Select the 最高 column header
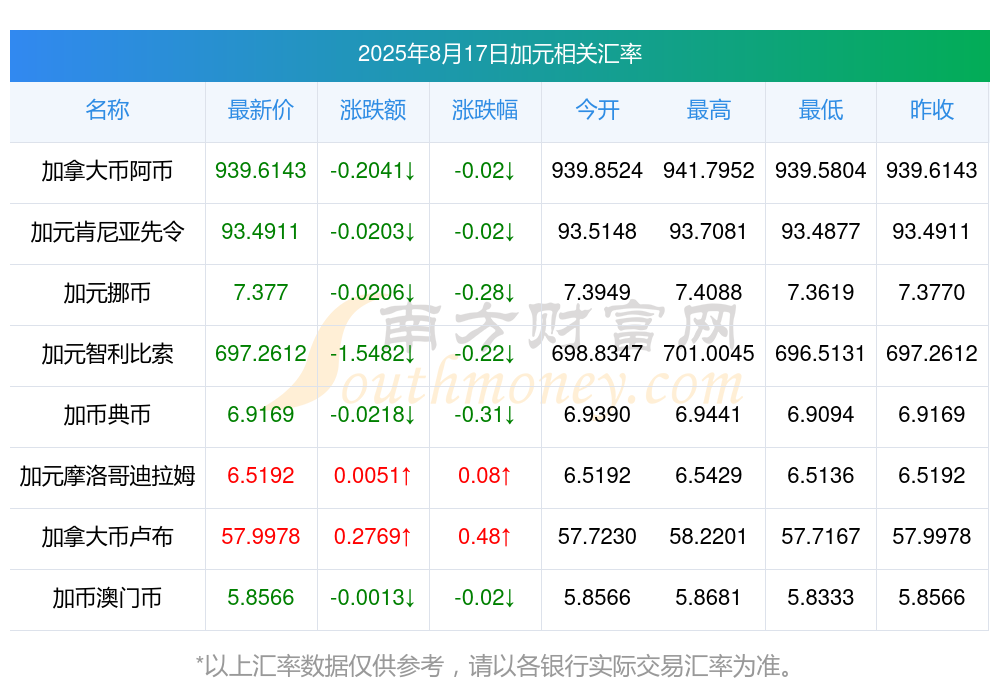Screen dimensions: 1000x698 coord(709,110)
